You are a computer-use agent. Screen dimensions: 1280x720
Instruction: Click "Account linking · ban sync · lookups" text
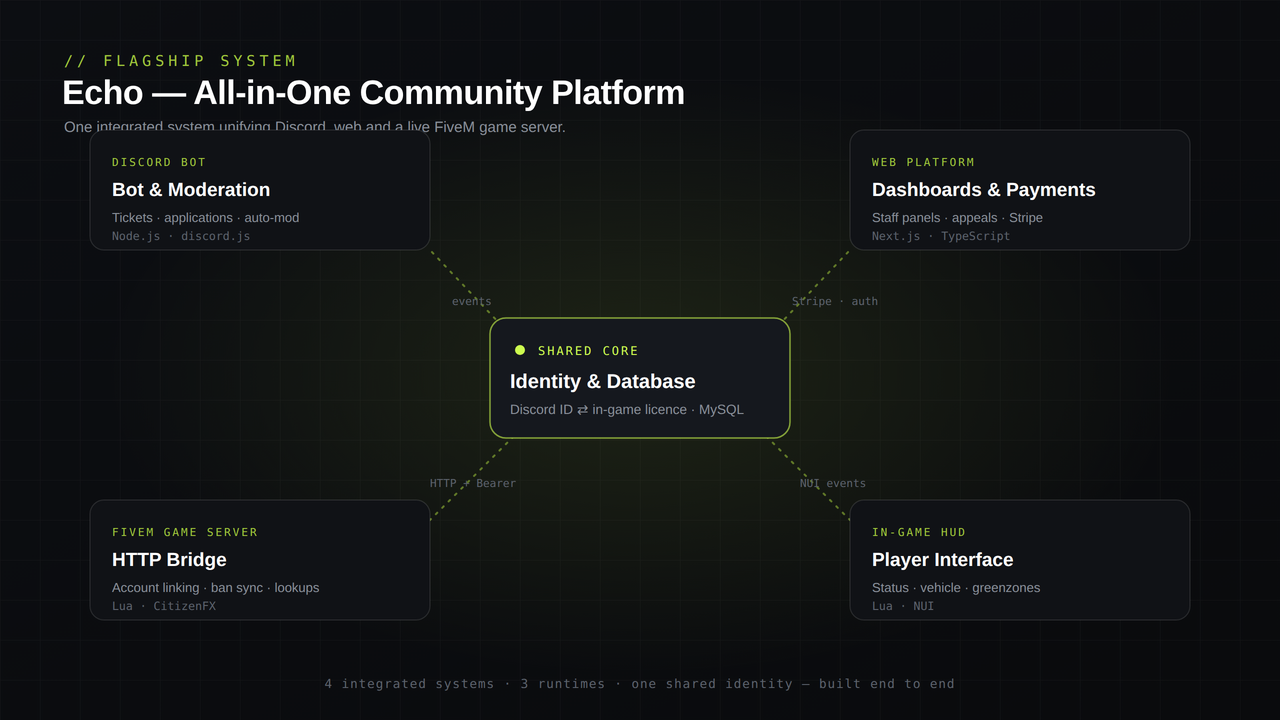click(216, 588)
